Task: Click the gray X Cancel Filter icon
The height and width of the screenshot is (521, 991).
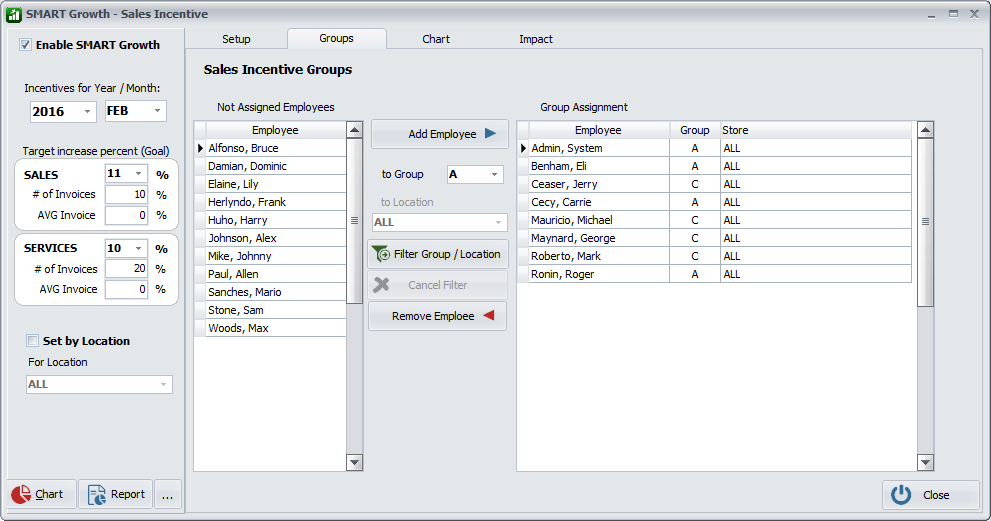Action: click(381, 285)
